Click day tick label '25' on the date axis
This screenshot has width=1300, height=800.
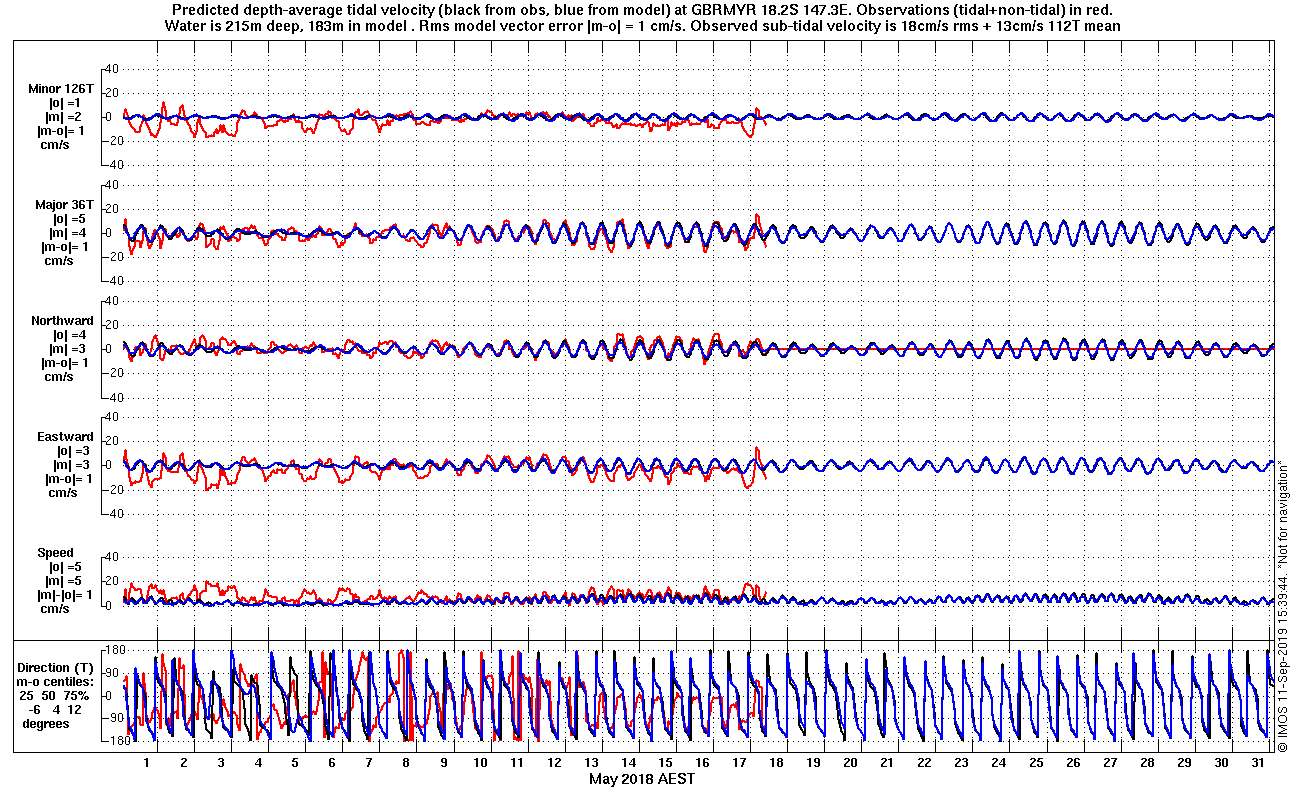1036,763
